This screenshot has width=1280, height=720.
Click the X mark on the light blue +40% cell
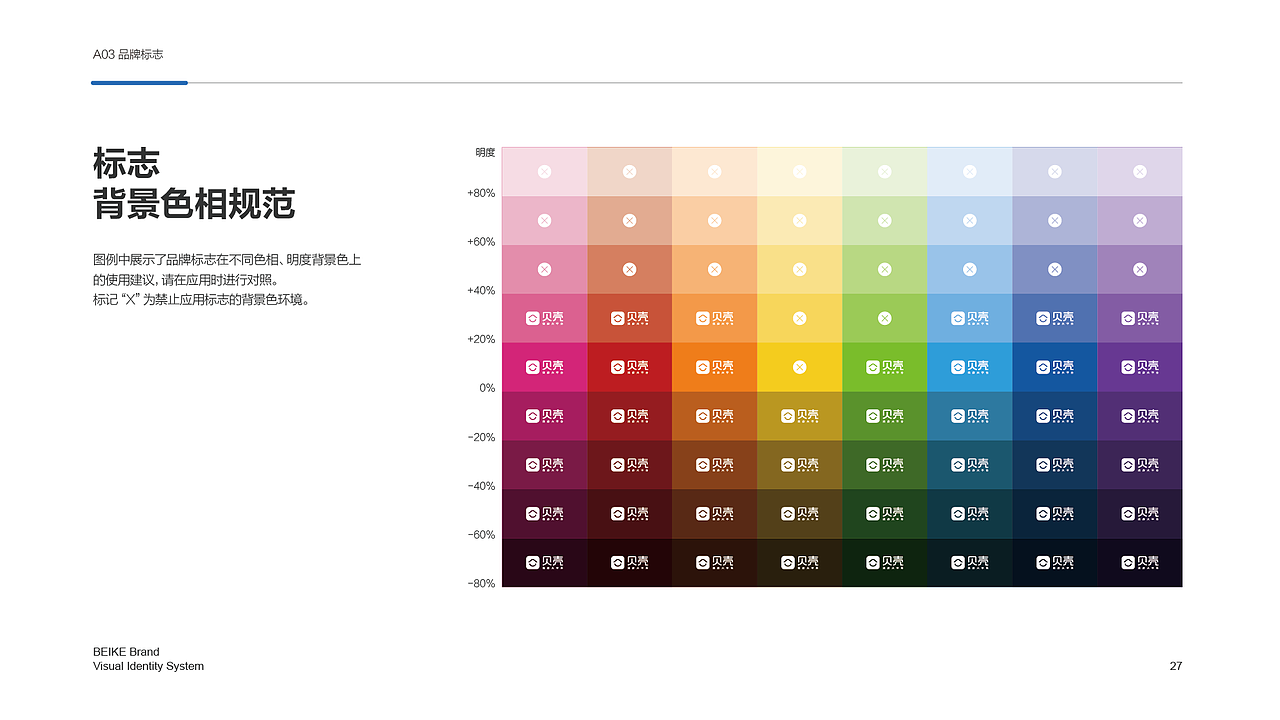[x=970, y=269]
